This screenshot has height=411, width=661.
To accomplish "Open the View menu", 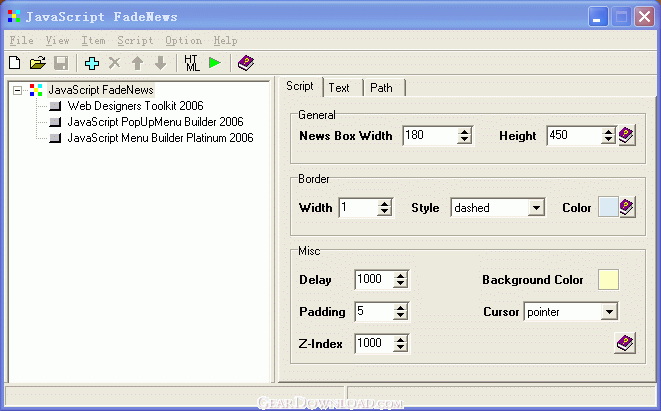I will point(57,40).
